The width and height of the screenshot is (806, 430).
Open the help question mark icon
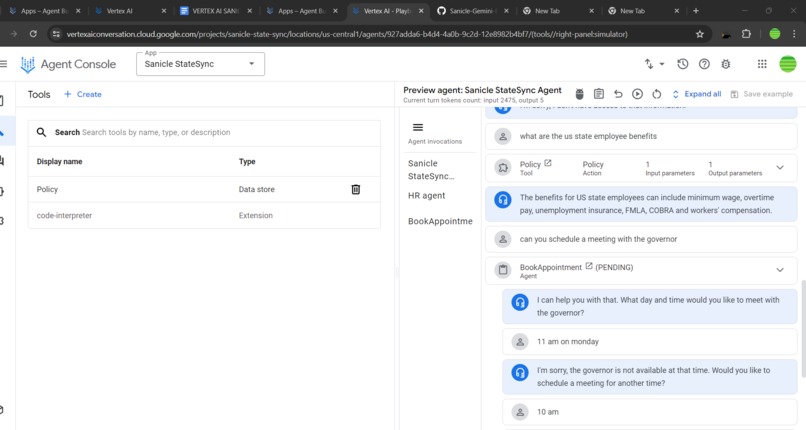click(704, 64)
